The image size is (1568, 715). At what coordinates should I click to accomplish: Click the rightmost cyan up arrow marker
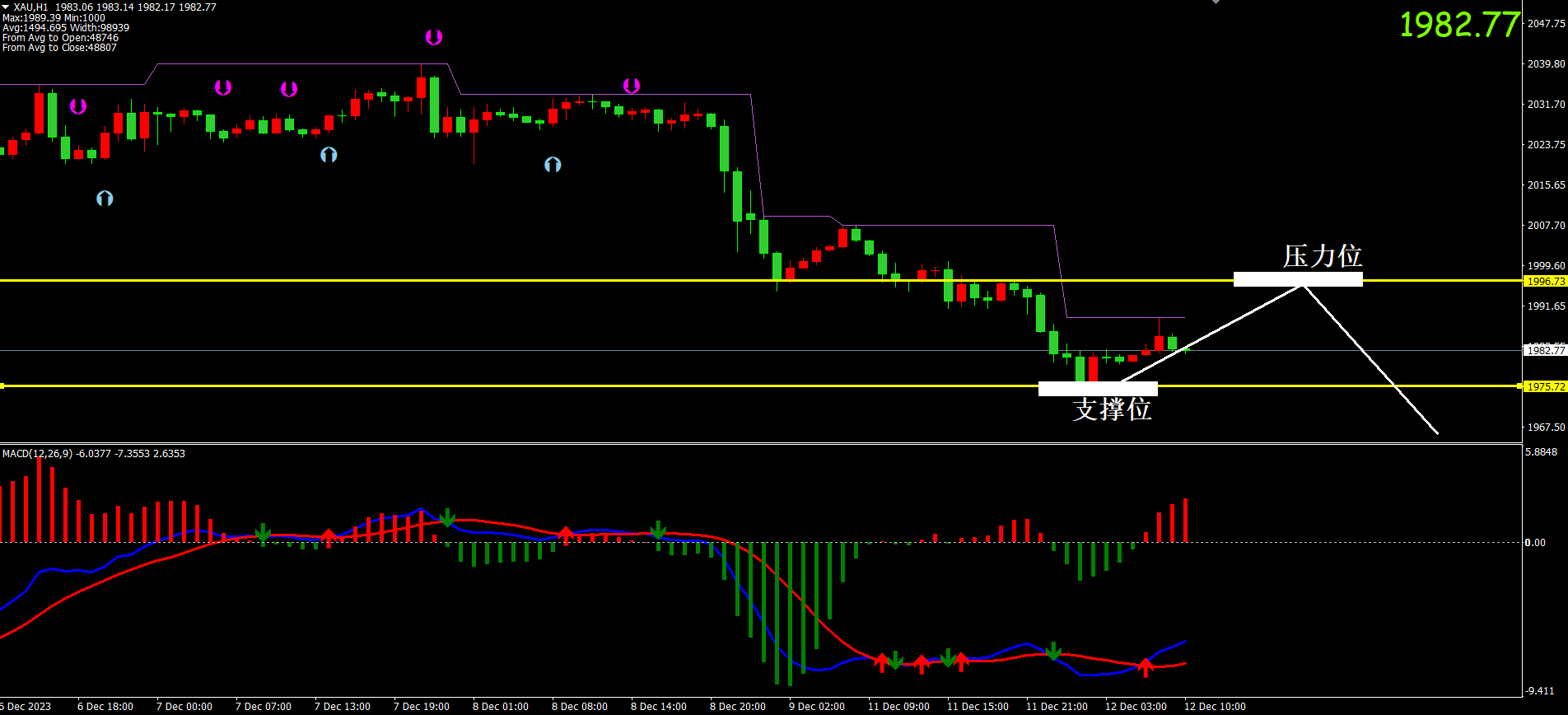point(553,165)
